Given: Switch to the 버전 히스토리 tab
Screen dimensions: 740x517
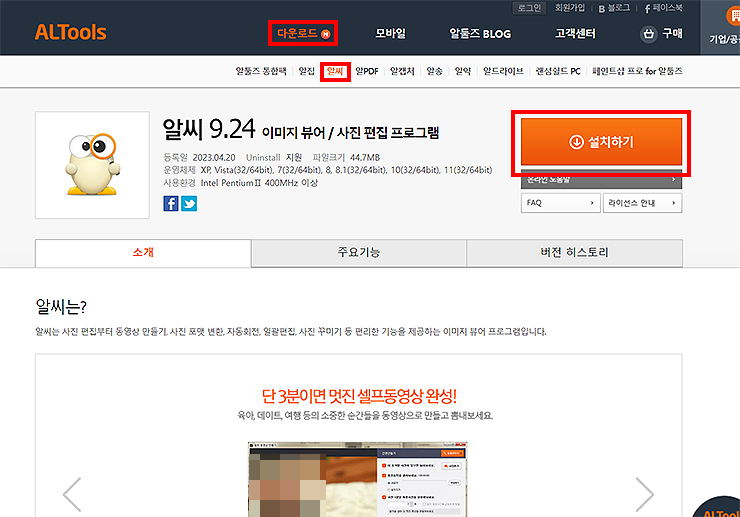Looking at the screenshot, I should point(574,253).
